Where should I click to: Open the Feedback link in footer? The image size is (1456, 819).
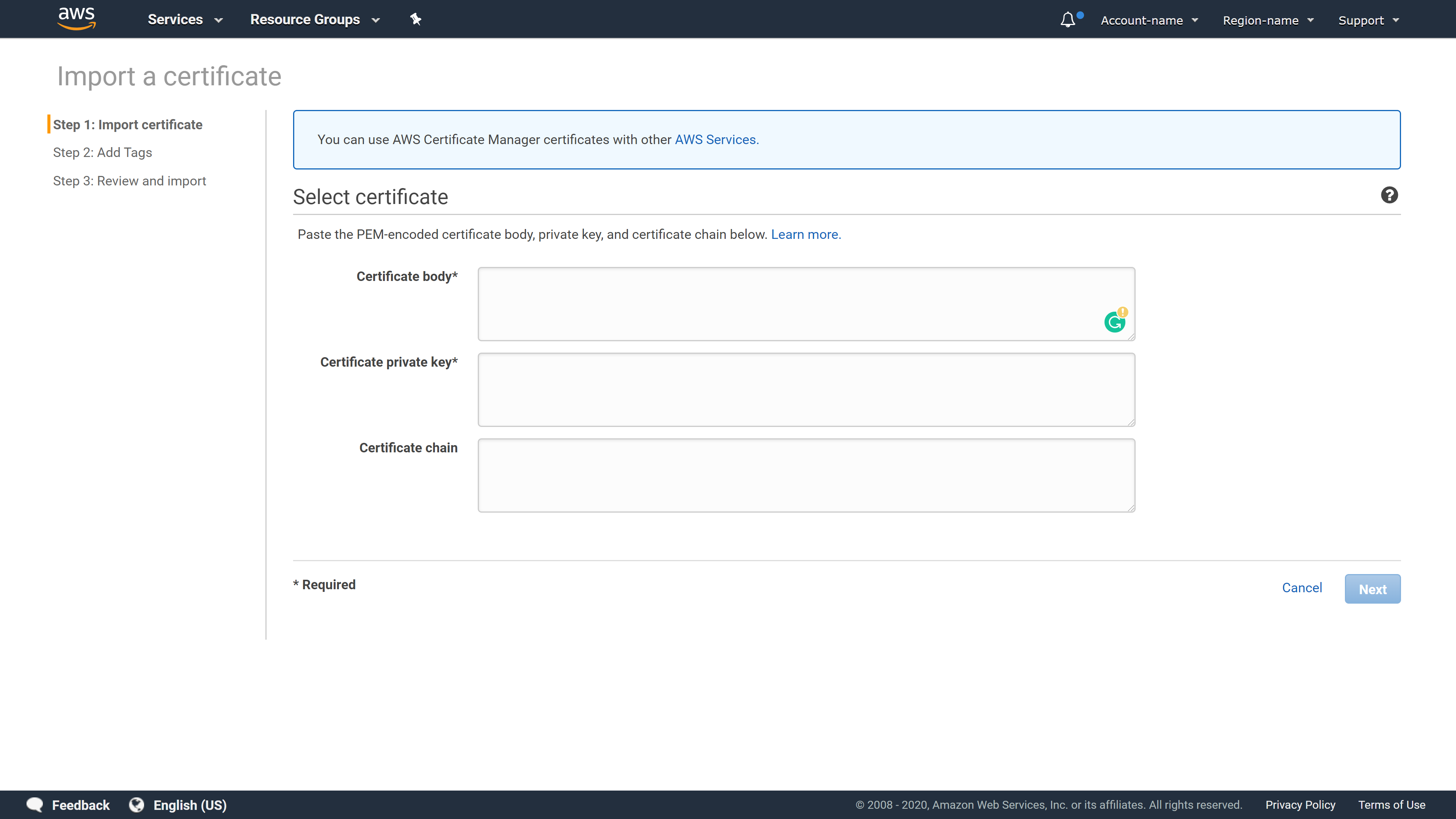pos(81,805)
